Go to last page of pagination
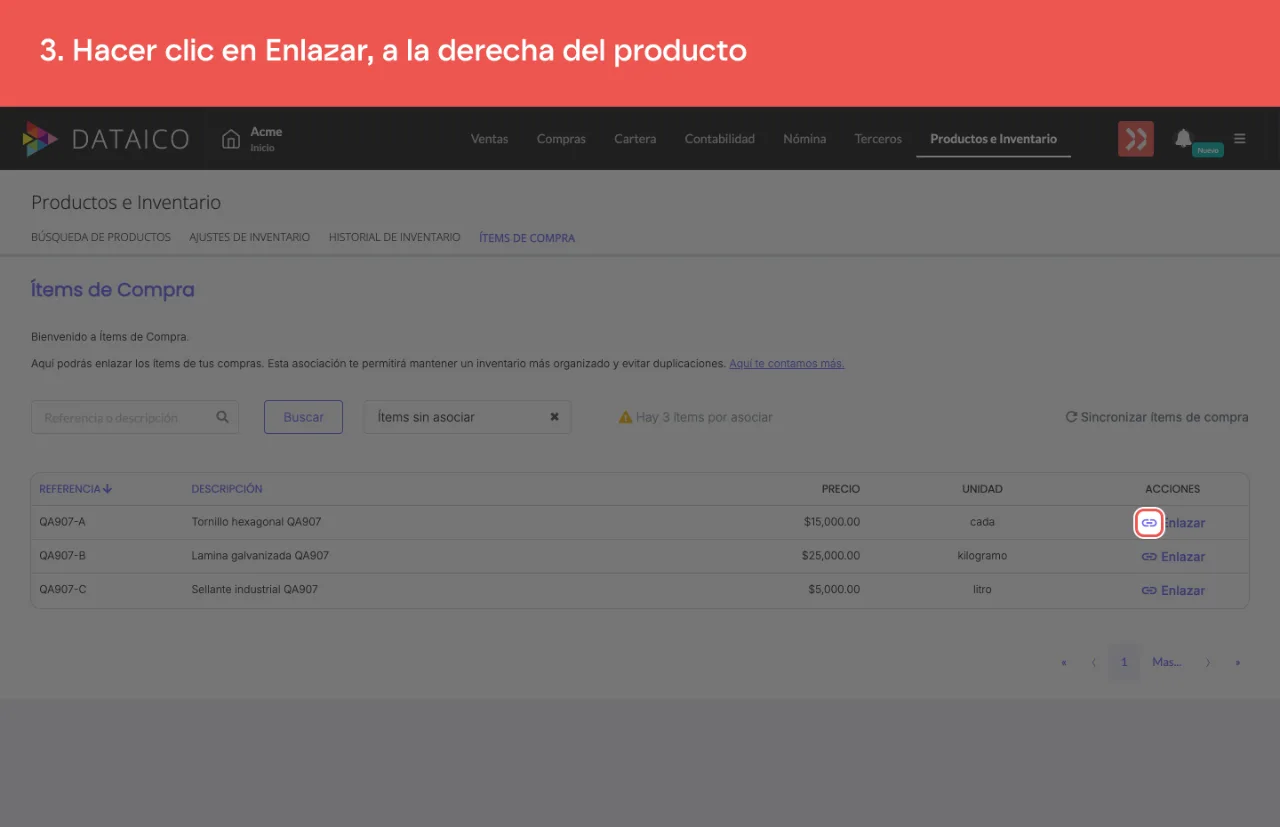 click(1238, 662)
